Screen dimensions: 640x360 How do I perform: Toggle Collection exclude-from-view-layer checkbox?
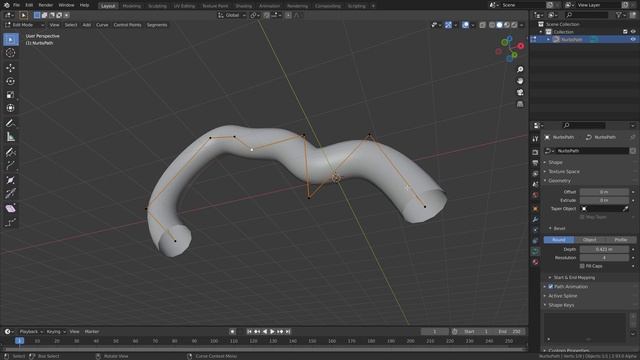[625, 32]
